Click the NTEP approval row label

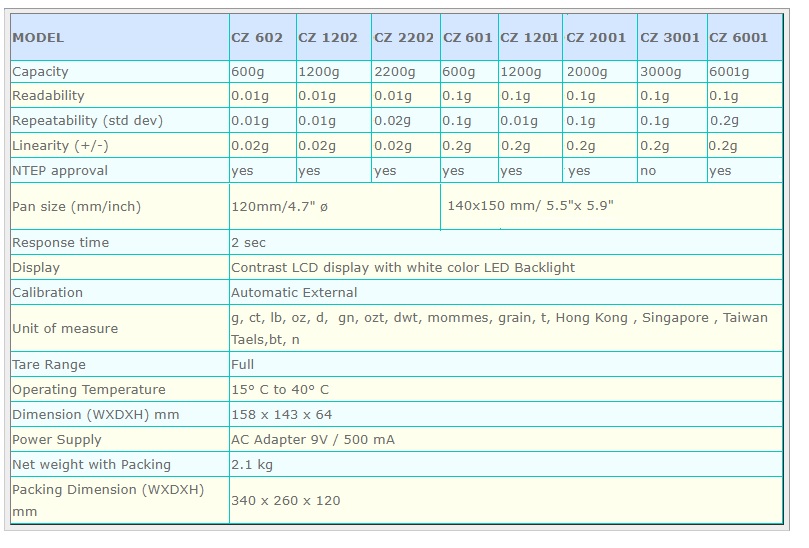click(60, 171)
